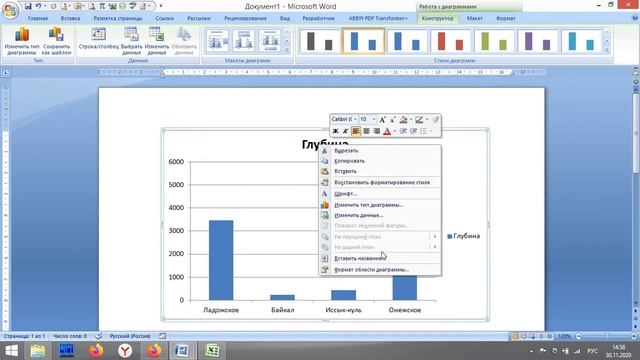
Task: Open 'Разметка страницы' ribbon tab
Action: click(118, 18)
